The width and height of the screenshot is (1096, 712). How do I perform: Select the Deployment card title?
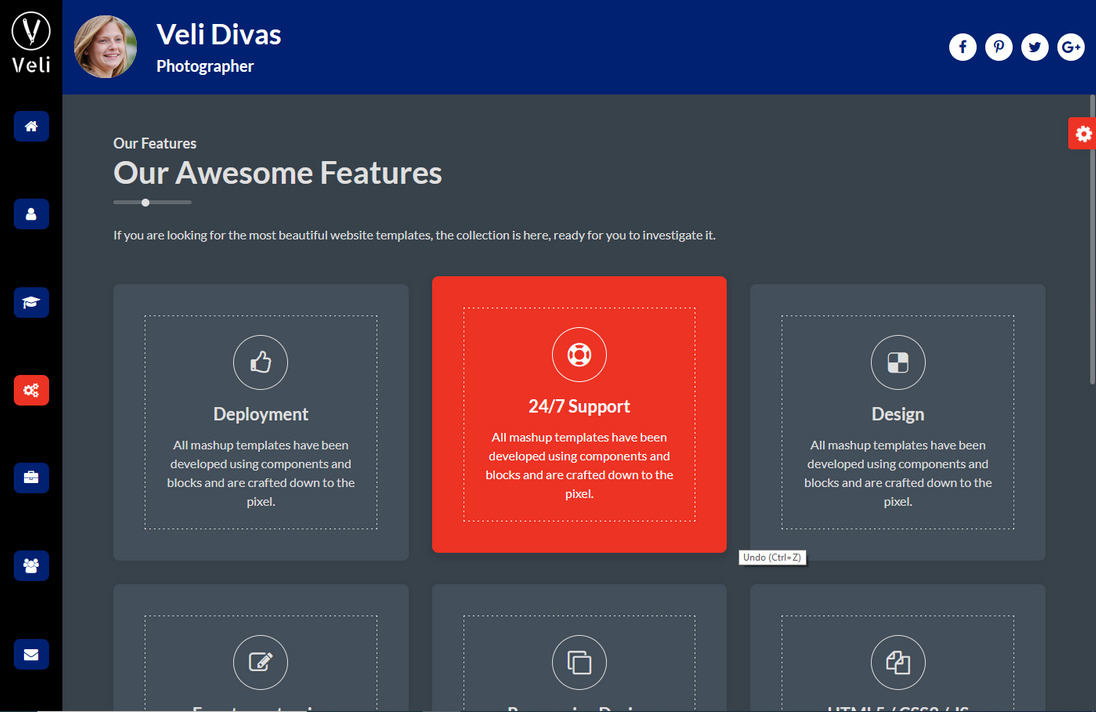click(261, 414)
